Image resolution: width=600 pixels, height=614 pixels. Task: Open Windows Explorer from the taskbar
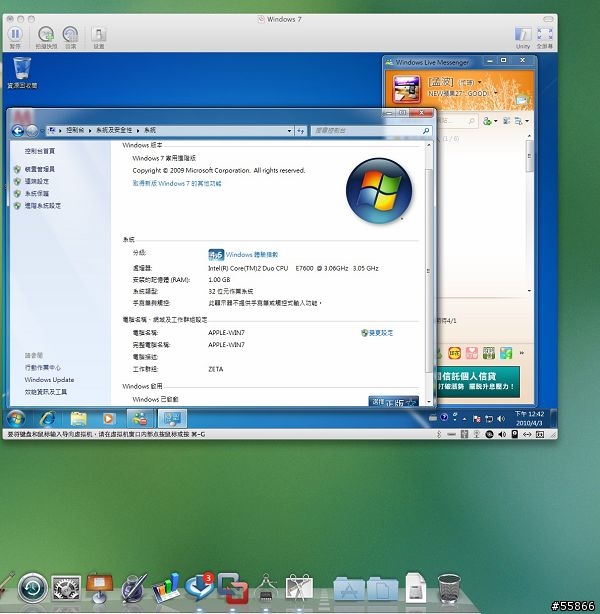tap(78, 419)
